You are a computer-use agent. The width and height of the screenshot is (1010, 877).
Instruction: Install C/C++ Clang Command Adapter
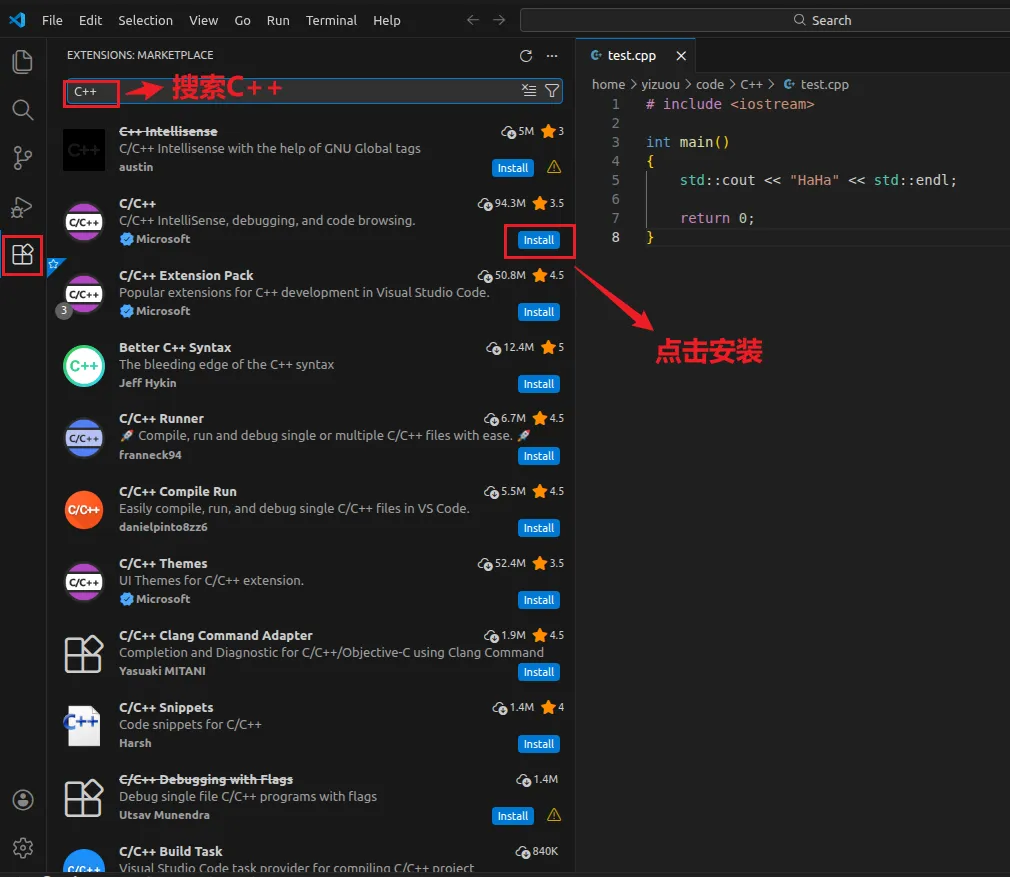pos(538,672)
